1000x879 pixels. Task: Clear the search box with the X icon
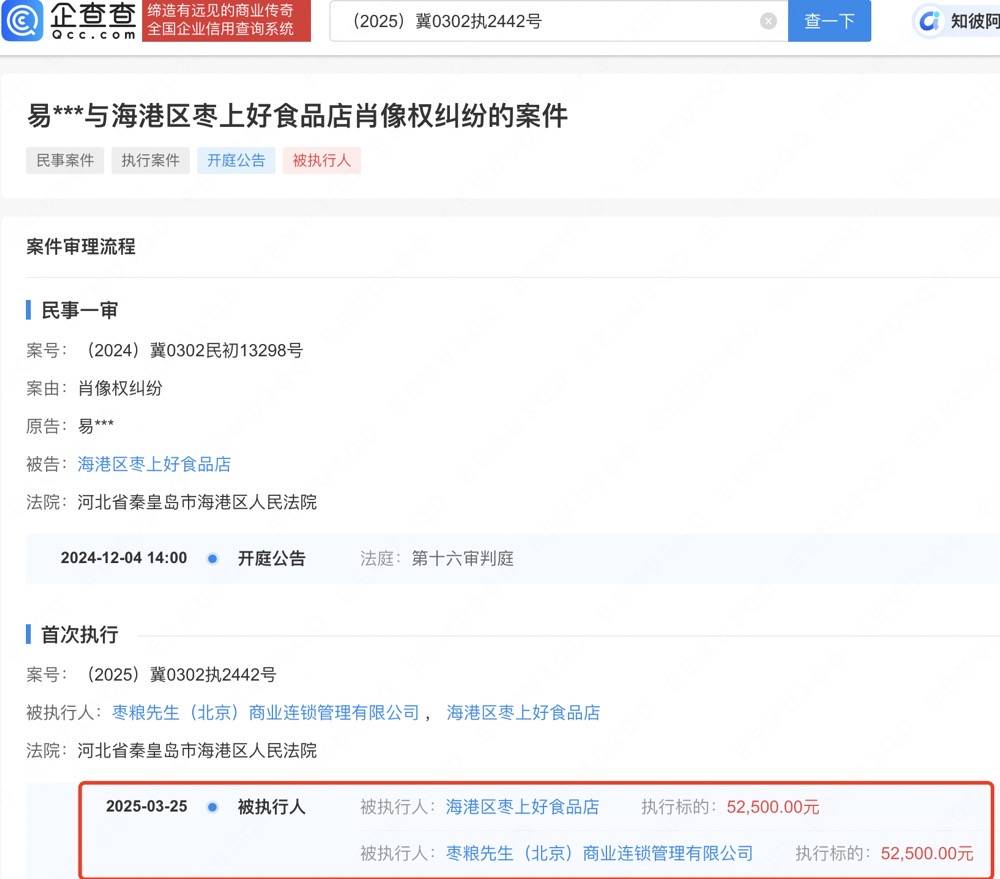(768, 21)
